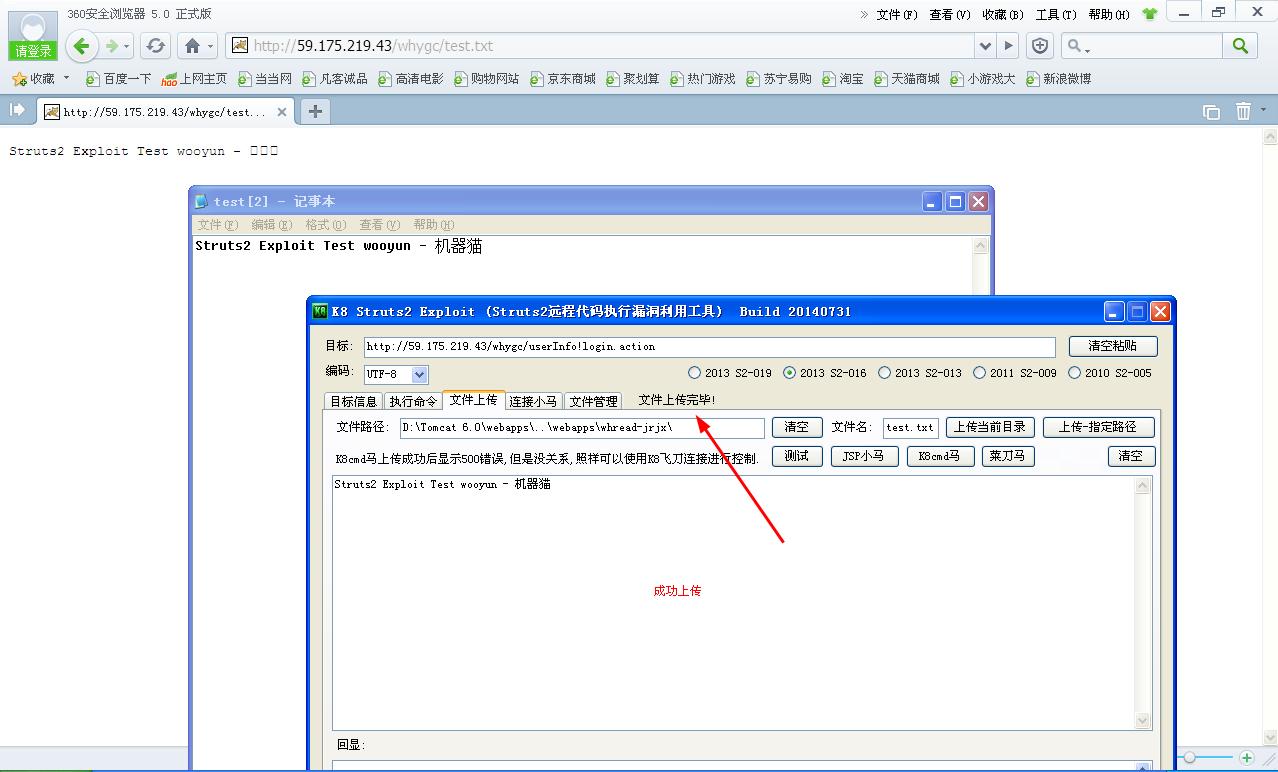Image resolution: width=1278 pixels, height=772 pixels.
Task: Open Notepad's 编辑(E) menu
Action: 272,225
